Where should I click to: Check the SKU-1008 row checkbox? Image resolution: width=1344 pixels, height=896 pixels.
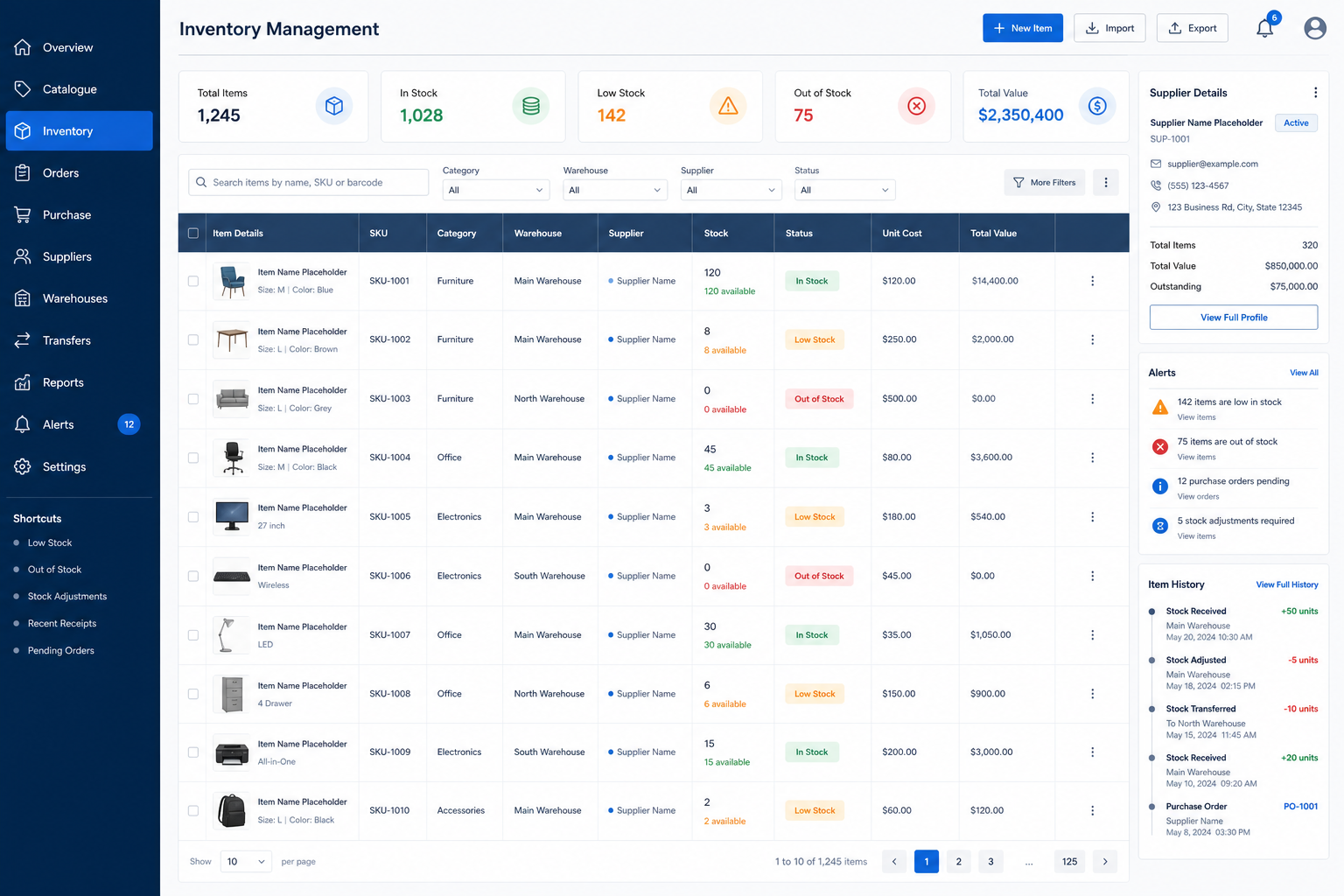point(193,694)
